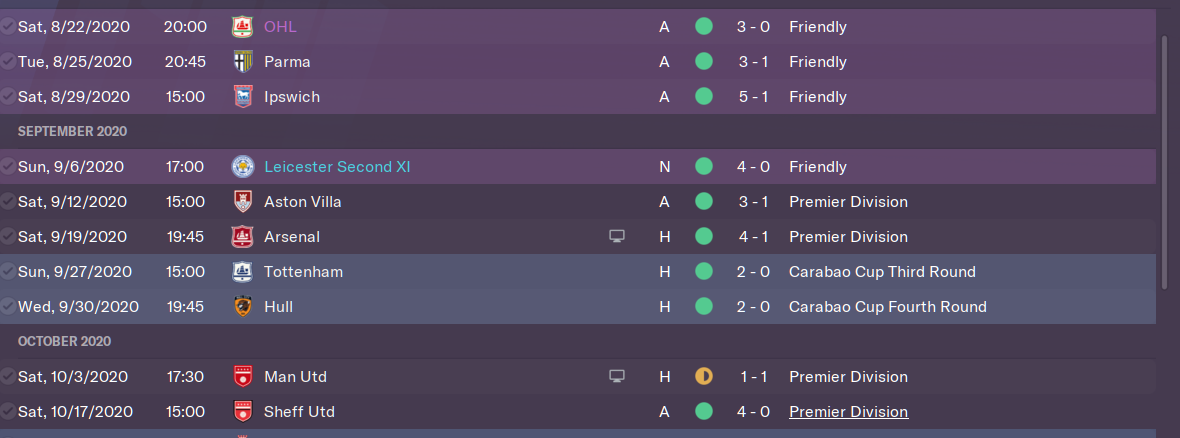The height and width of the screenshot is (438, 1180).
Task: Toggle the checkmark beside the Sat 8/22/2020 fixture
Action: pyautogui.click(x=8, y=27)
